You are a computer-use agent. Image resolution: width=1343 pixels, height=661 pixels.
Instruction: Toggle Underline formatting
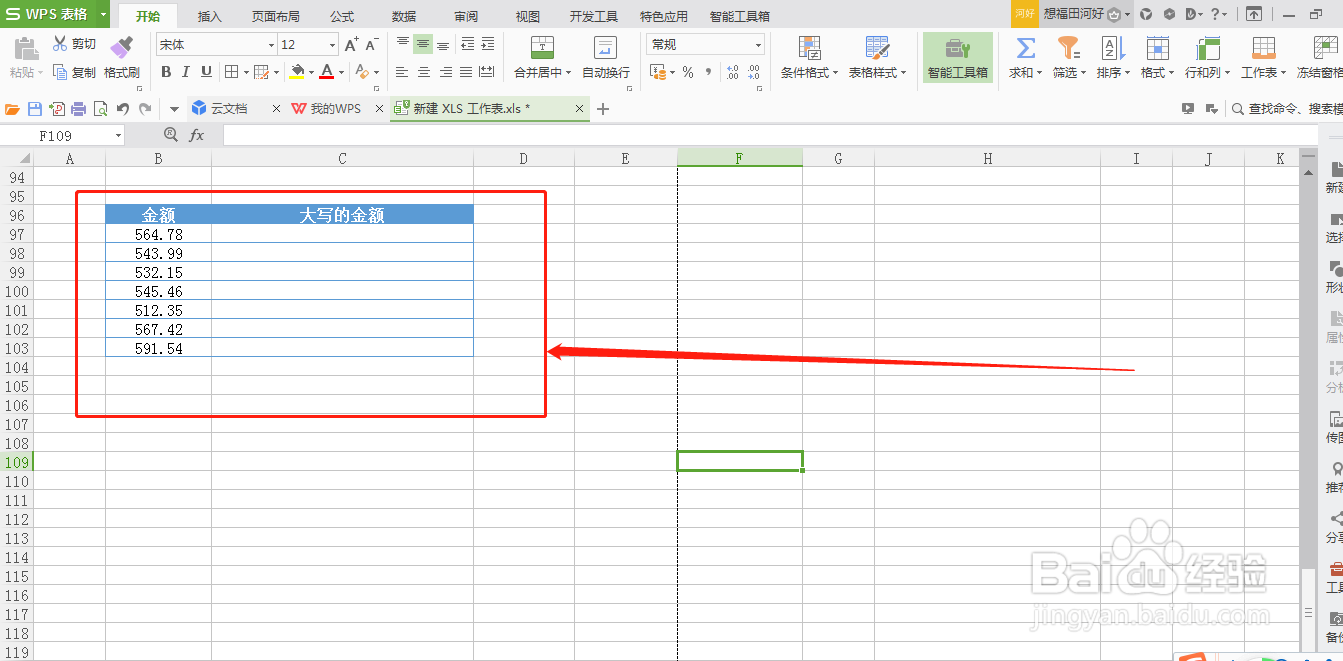point(206,72)
